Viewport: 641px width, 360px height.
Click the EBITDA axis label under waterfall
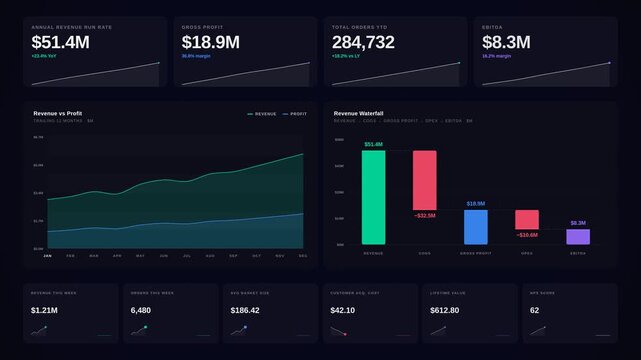point(578,253)
